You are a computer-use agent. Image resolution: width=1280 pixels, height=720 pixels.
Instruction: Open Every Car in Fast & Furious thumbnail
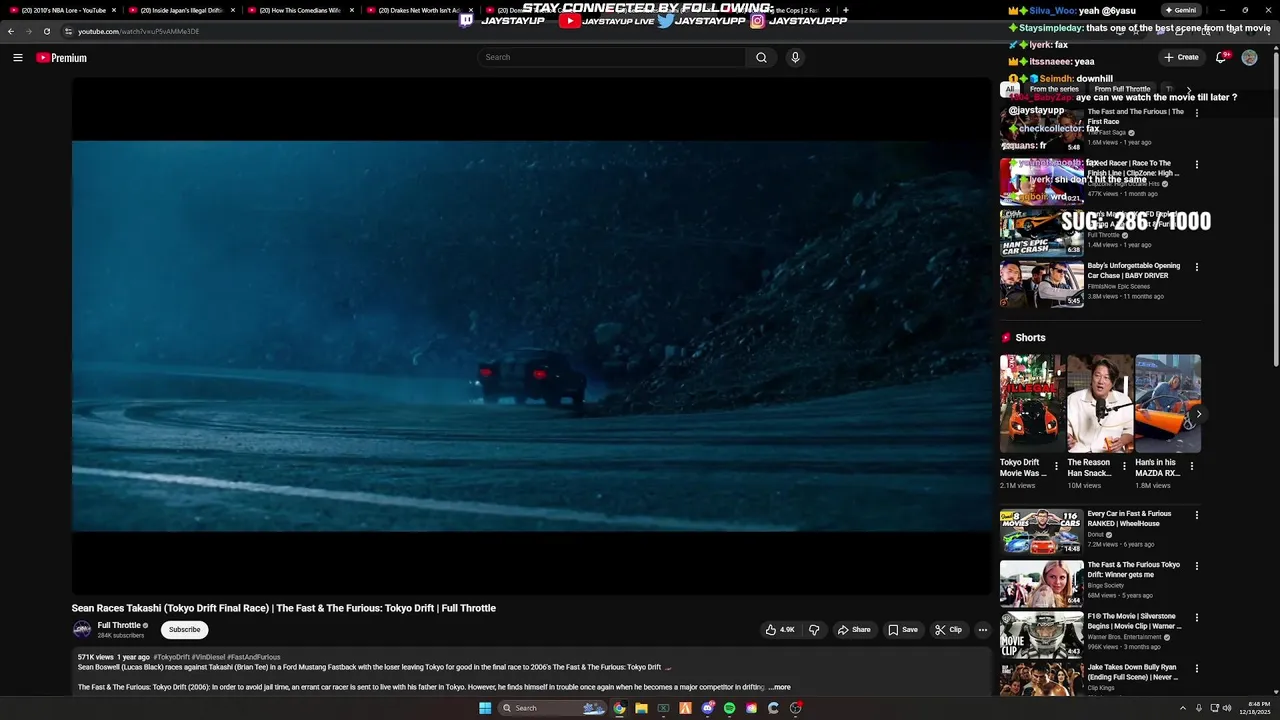1041,532
